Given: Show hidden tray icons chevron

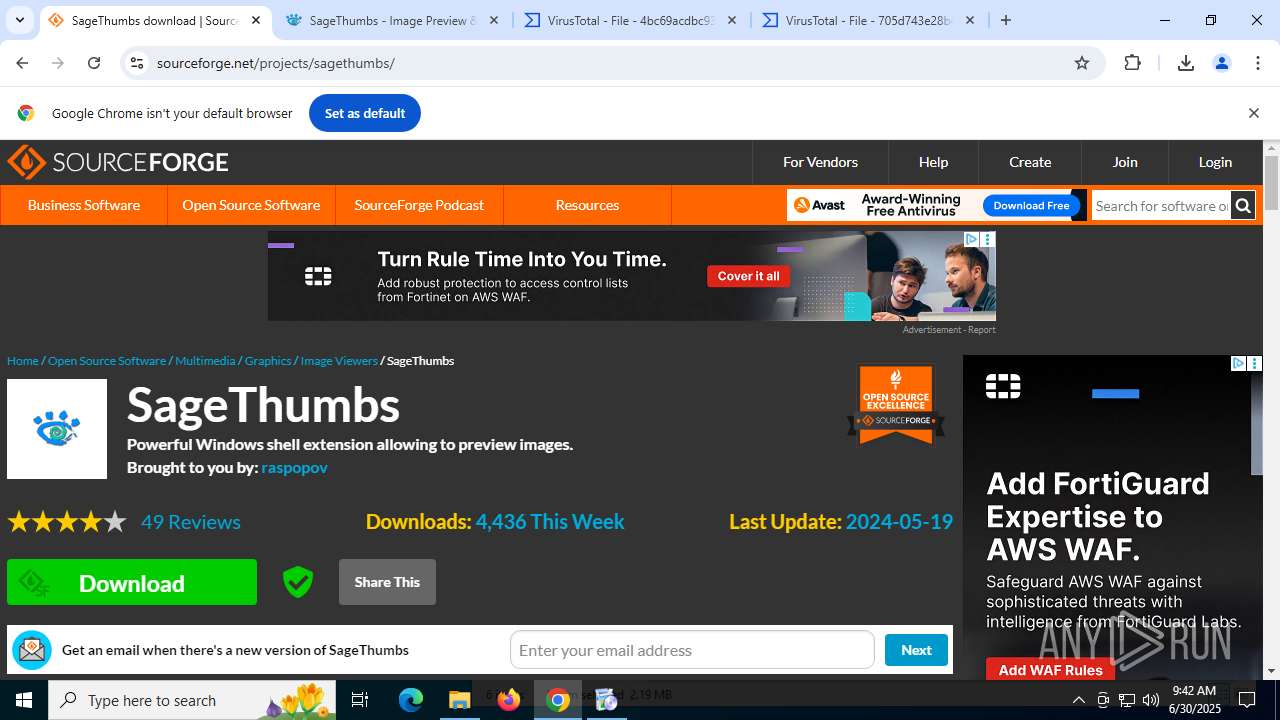Looking at the screenshot, I should [1078, 700].
